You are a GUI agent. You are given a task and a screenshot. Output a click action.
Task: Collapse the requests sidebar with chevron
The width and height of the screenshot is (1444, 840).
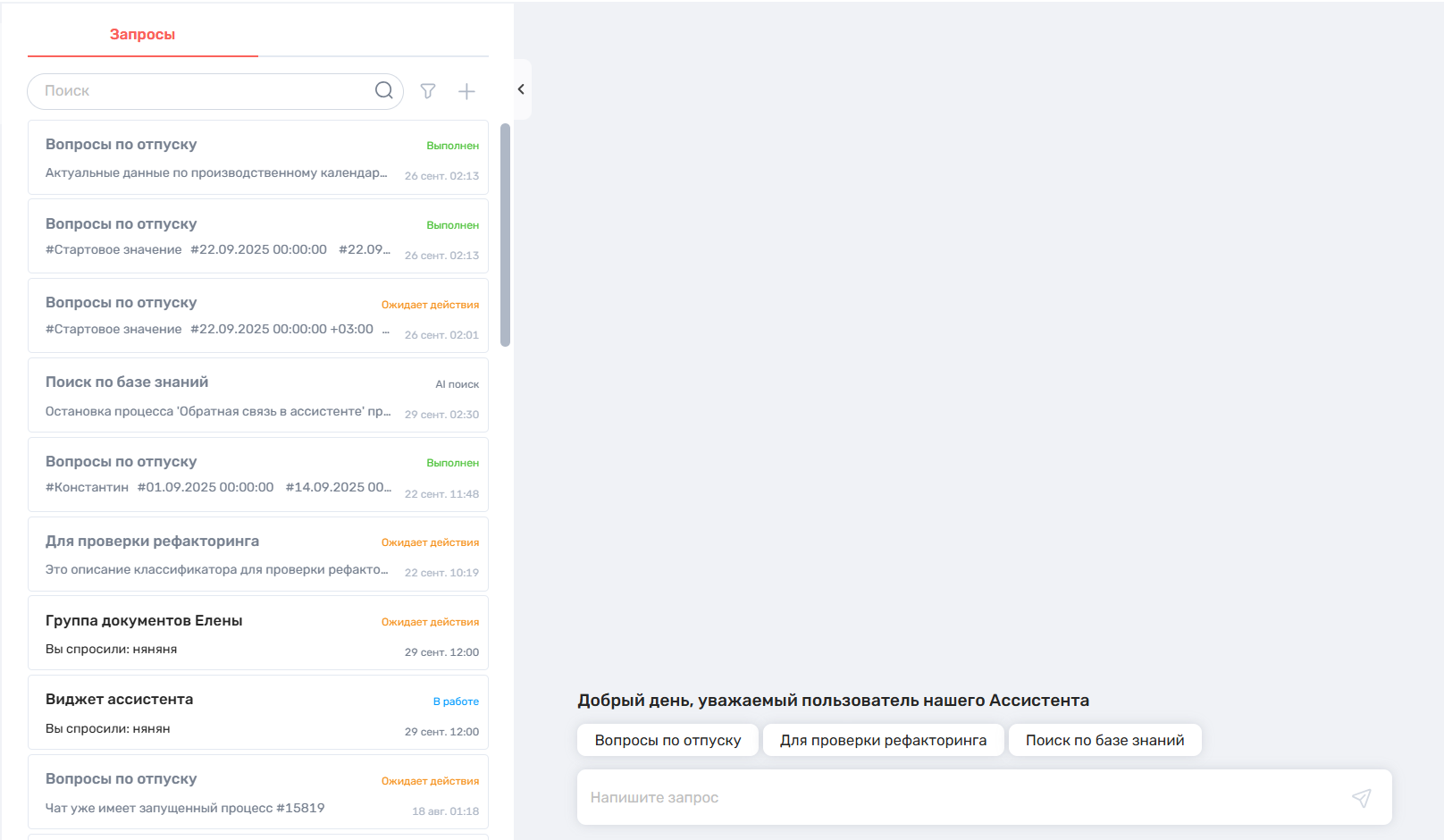(521, 89)
